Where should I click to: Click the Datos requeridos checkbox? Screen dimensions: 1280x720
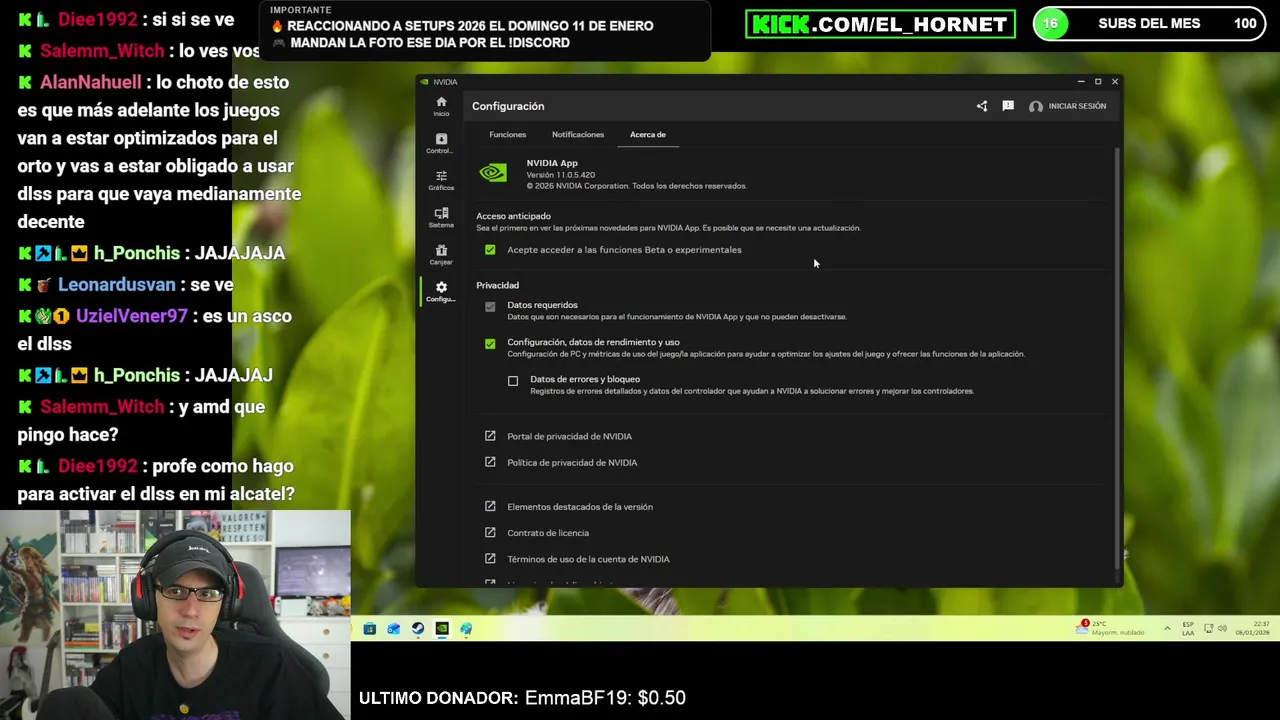pyautogui.click(x=490, y=306)
